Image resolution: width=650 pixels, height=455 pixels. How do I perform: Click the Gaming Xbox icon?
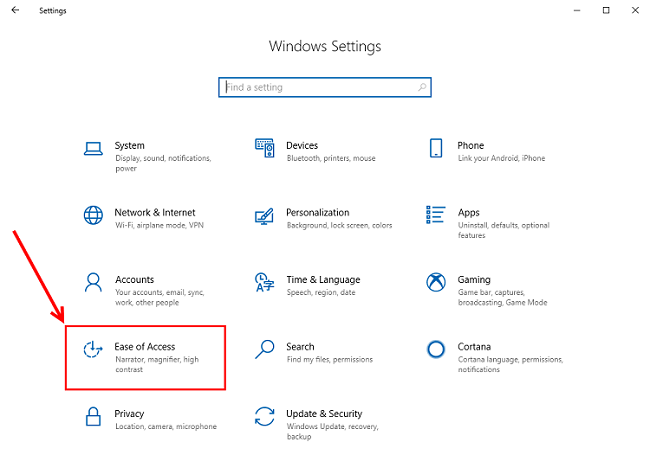coord(436,281)
